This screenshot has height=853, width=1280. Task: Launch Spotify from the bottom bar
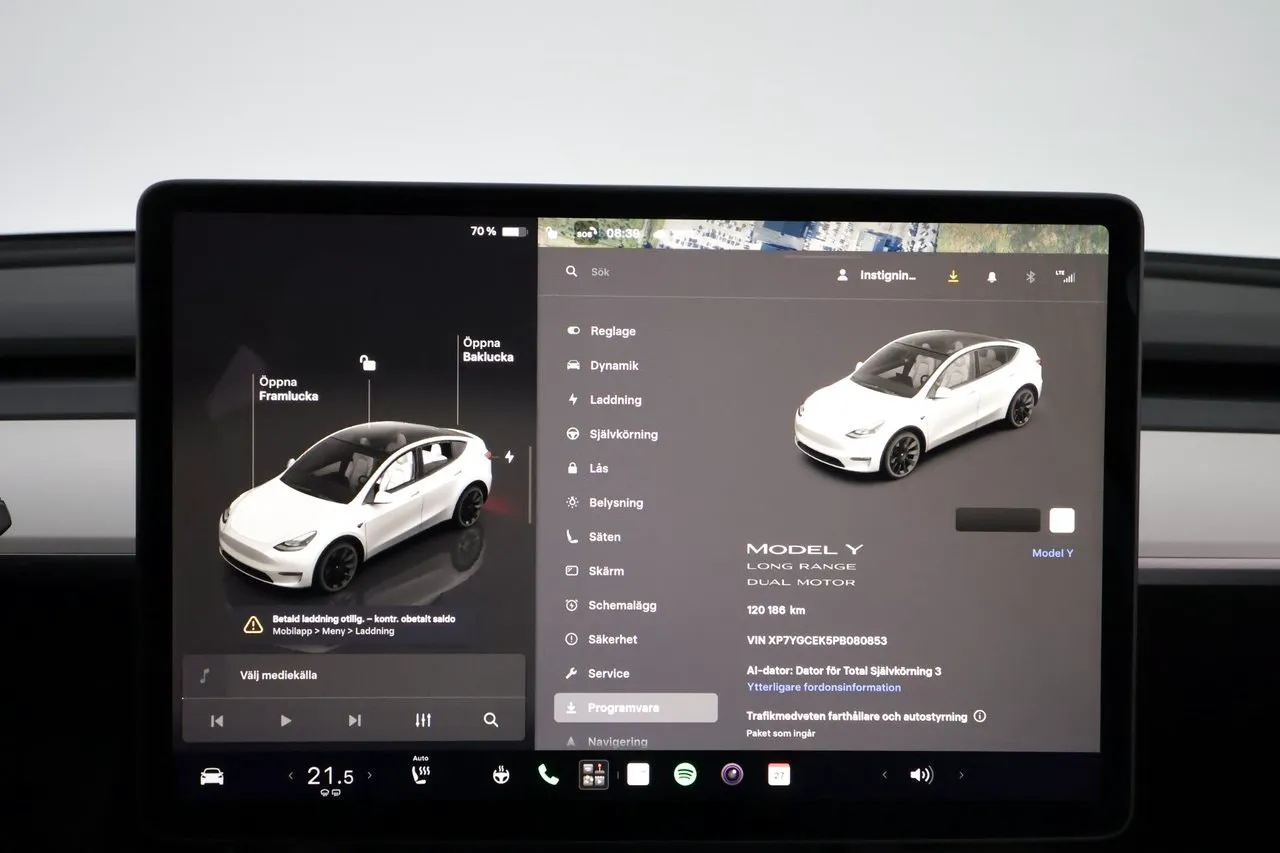tap(685, 774)
